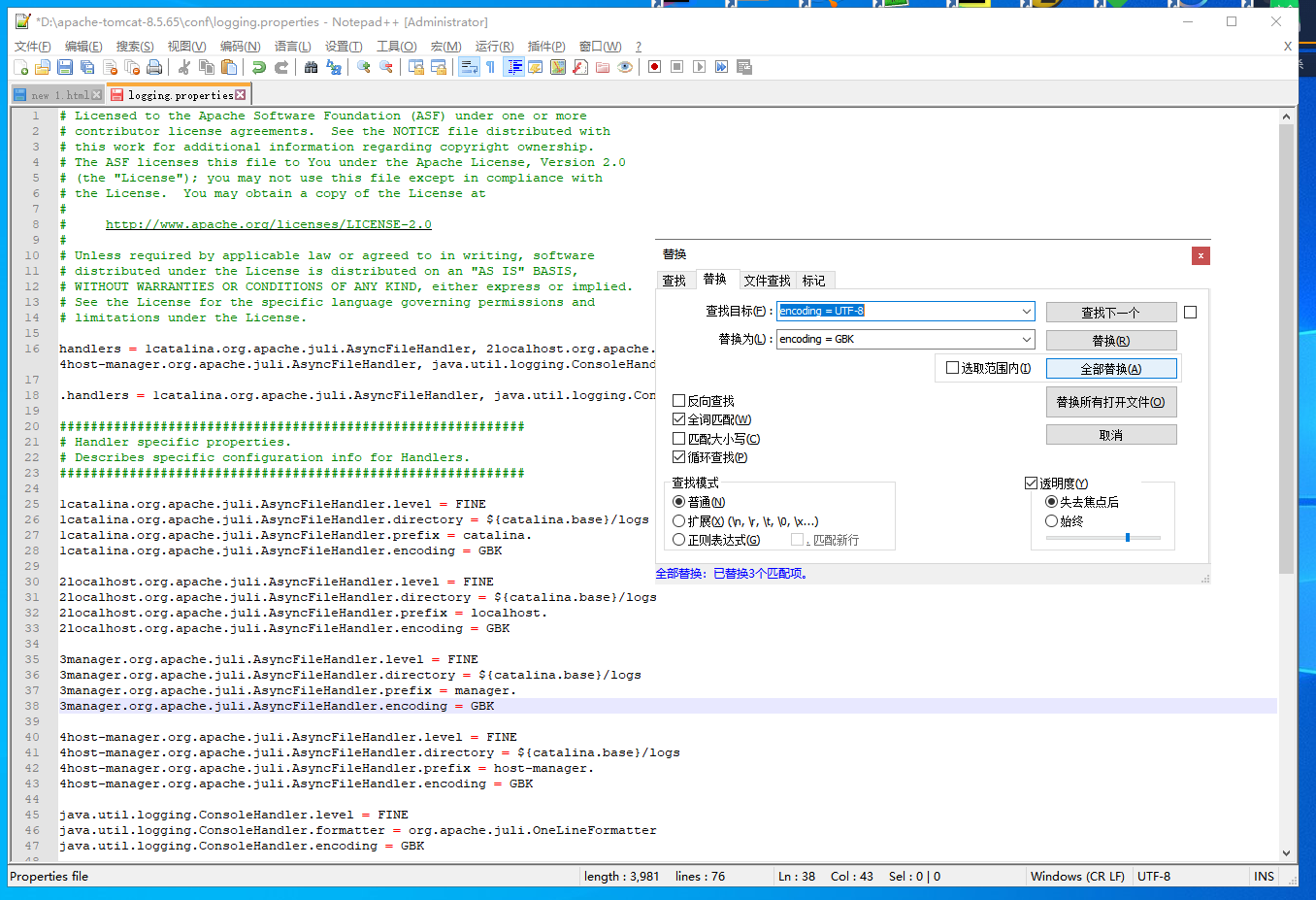The width and height of the screenshot is (1316, 900).
Task: Click the Undo arrow icon
Action: pyautogui.click(x=258, y=67)
